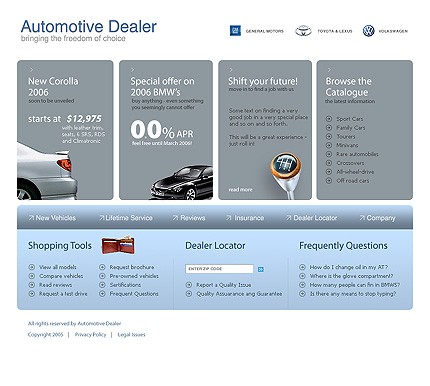Open the New Vehicles menu item
Screen dimensions: 430x386
[52, 218]
